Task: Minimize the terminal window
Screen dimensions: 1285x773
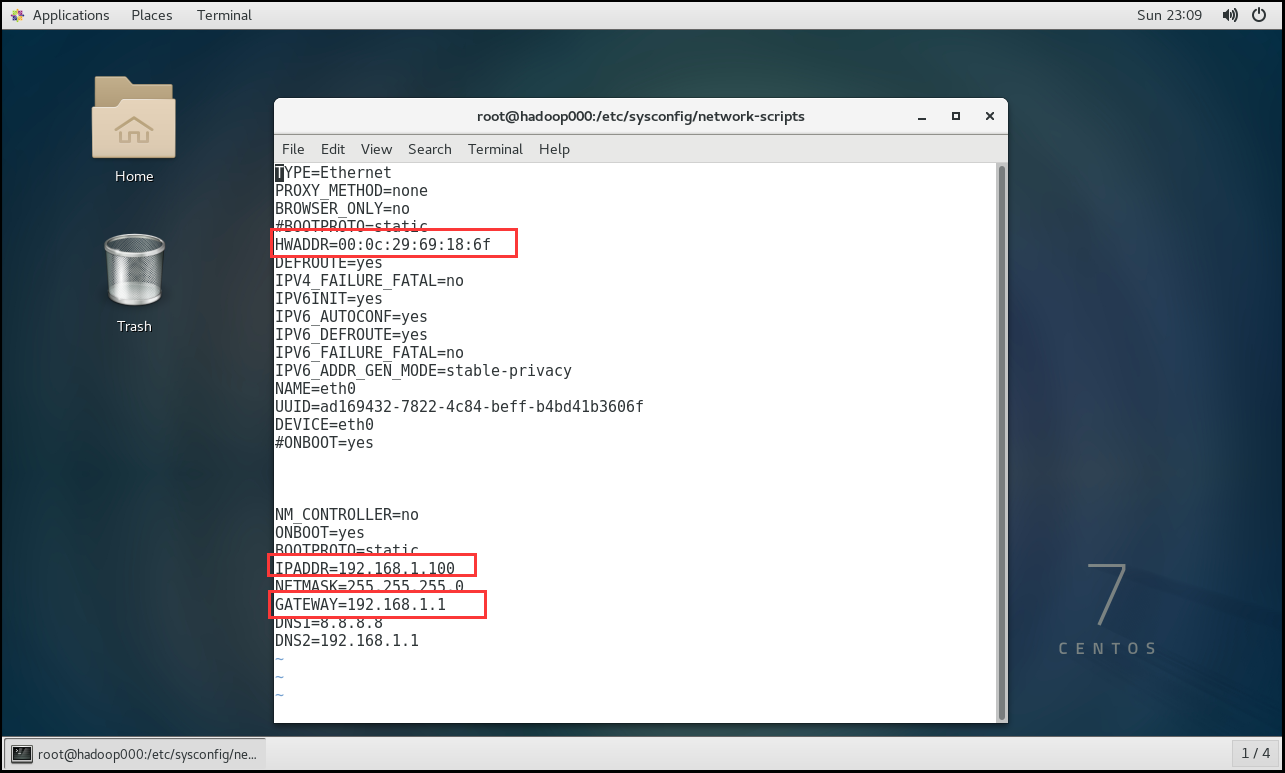Action: pyautogui.click(x=921, y=116)
